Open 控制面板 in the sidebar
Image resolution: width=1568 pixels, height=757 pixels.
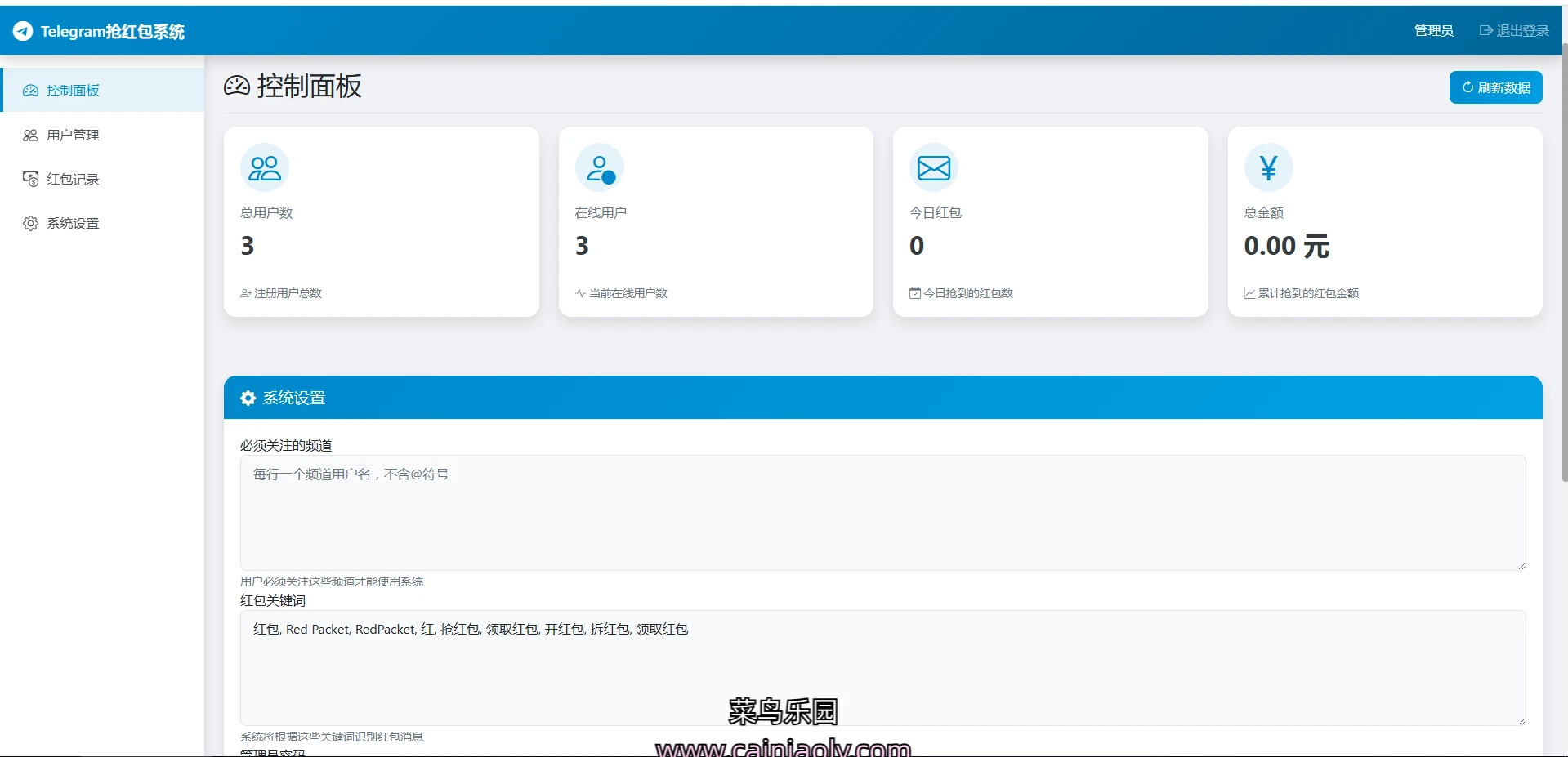pyautogui.click(x=73, y=91)
